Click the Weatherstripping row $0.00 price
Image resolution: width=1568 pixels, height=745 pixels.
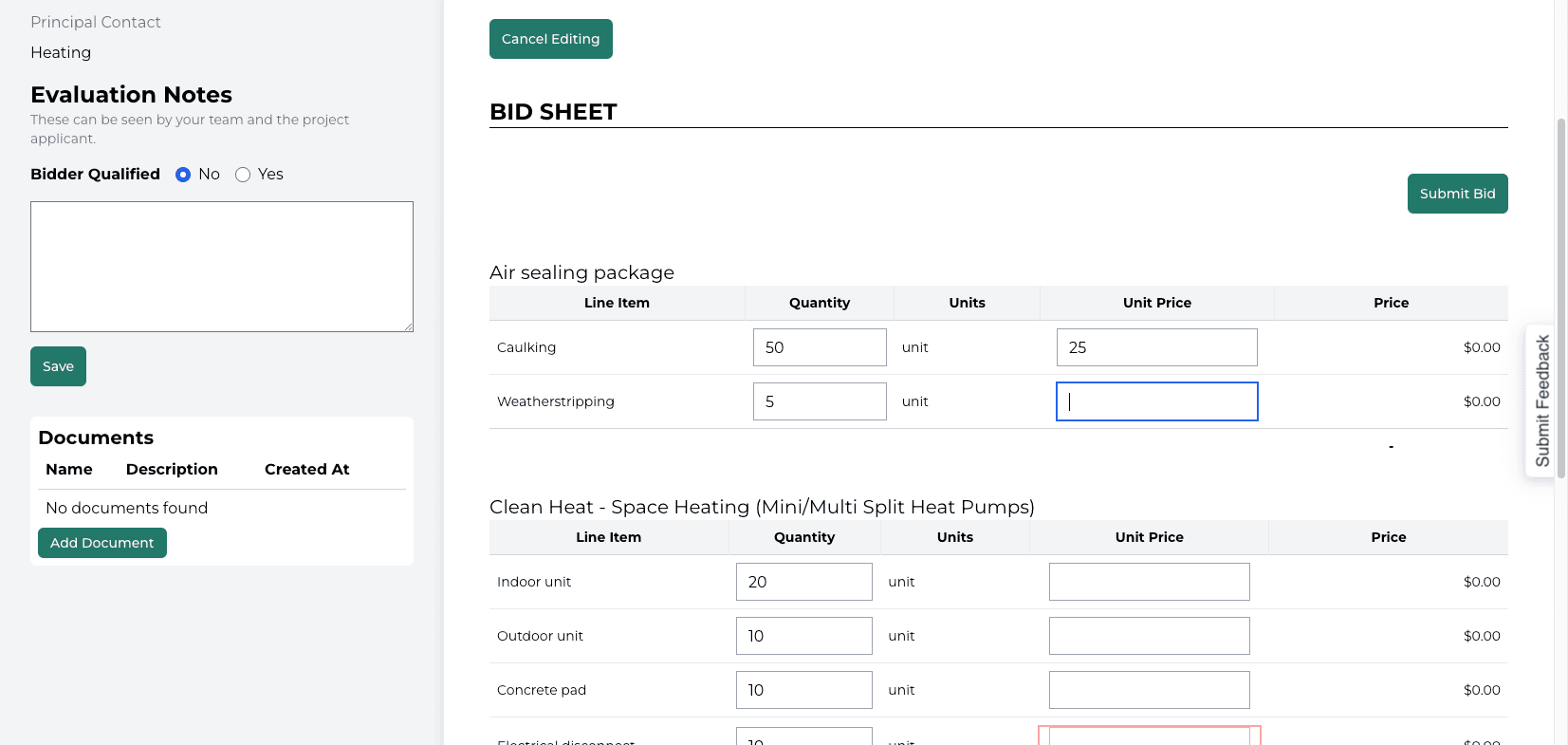coord(1482,401)
